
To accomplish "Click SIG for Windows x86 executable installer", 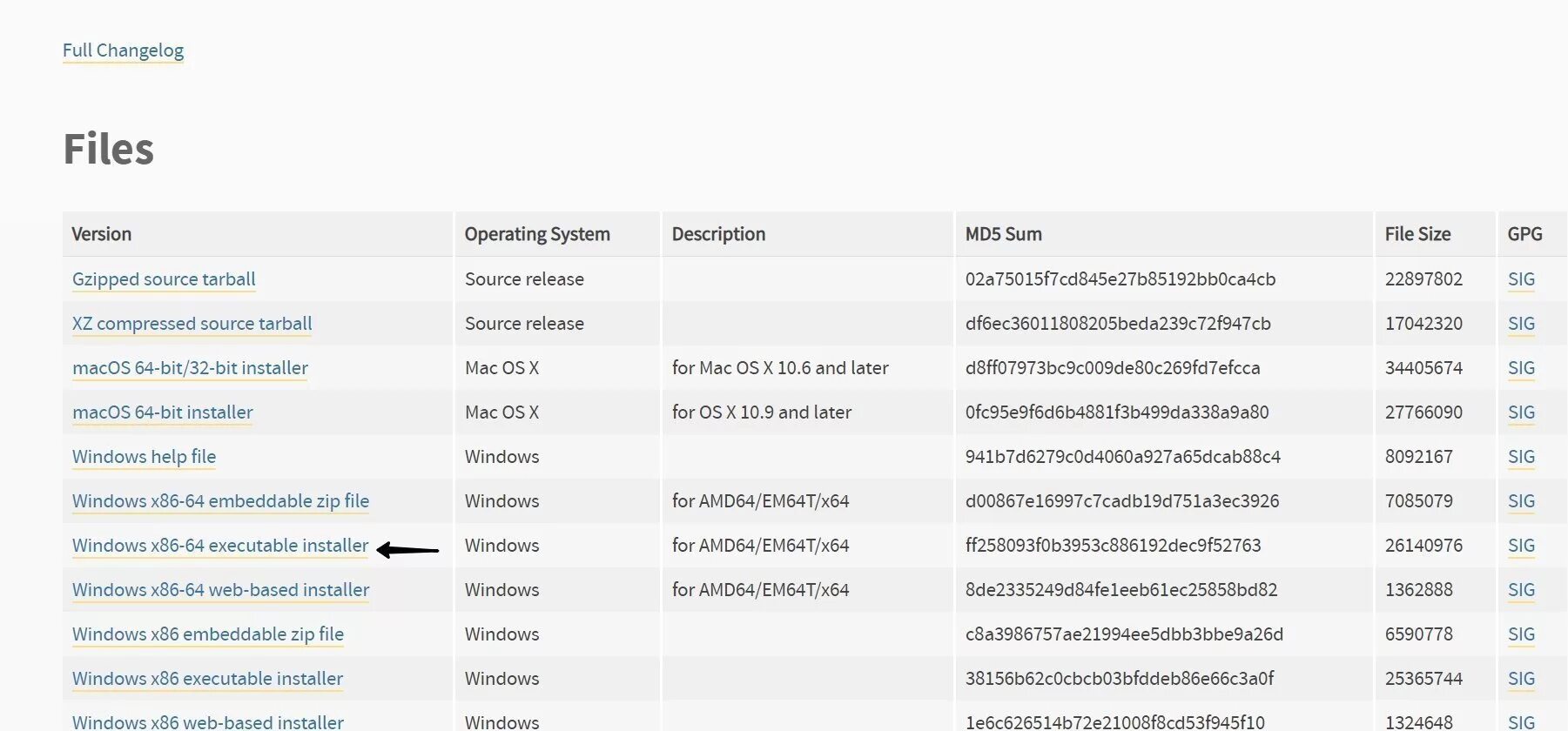I will (1521, 679).
